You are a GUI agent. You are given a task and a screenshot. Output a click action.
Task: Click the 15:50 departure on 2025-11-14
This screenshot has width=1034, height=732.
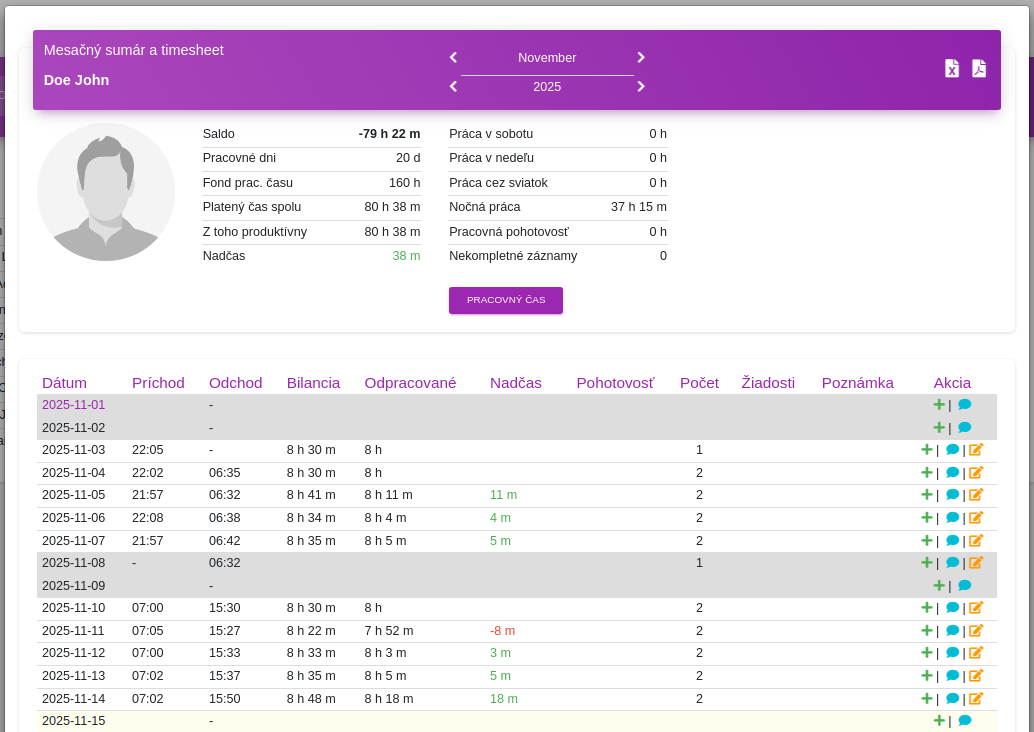[x=225, y=699]
